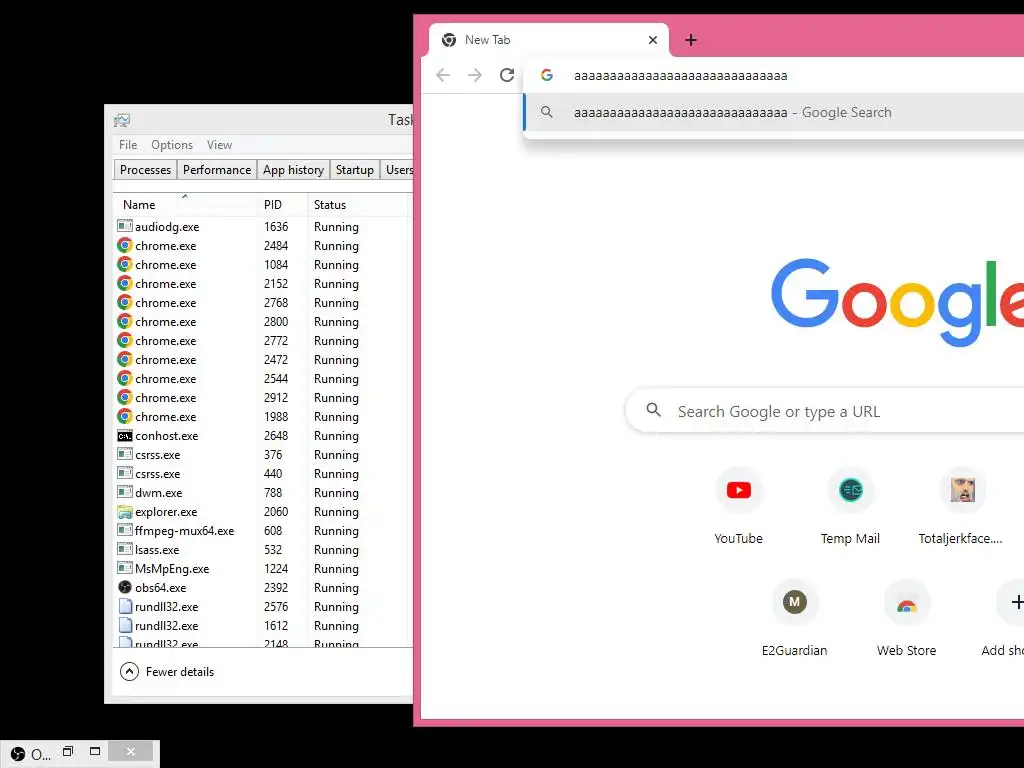Click the Search Google or type a URL box
The width and height of the screenshot is (1024, 768).
(x=825, y=411)
